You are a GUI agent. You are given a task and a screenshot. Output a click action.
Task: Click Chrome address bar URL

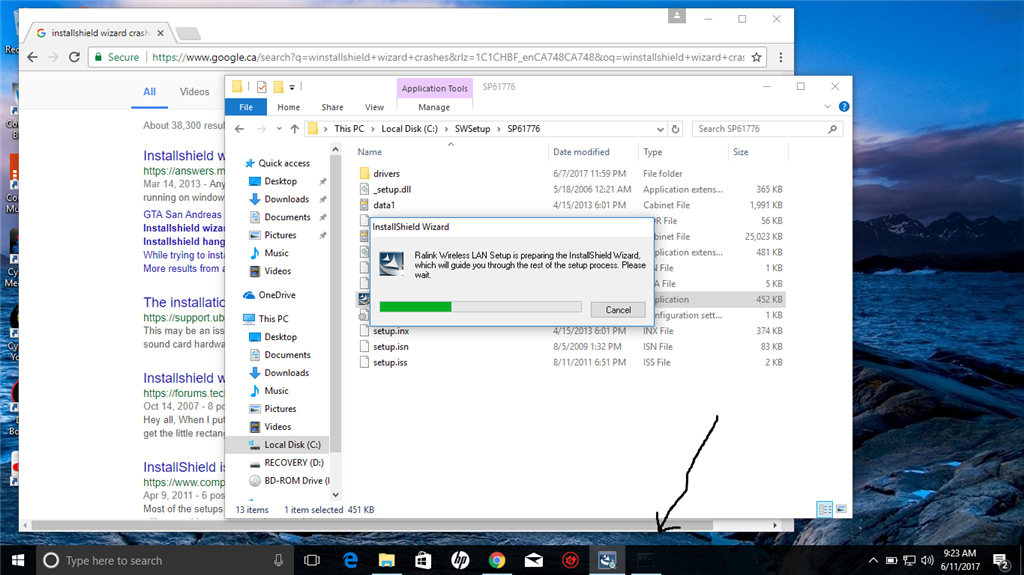[x=448, y=58]
